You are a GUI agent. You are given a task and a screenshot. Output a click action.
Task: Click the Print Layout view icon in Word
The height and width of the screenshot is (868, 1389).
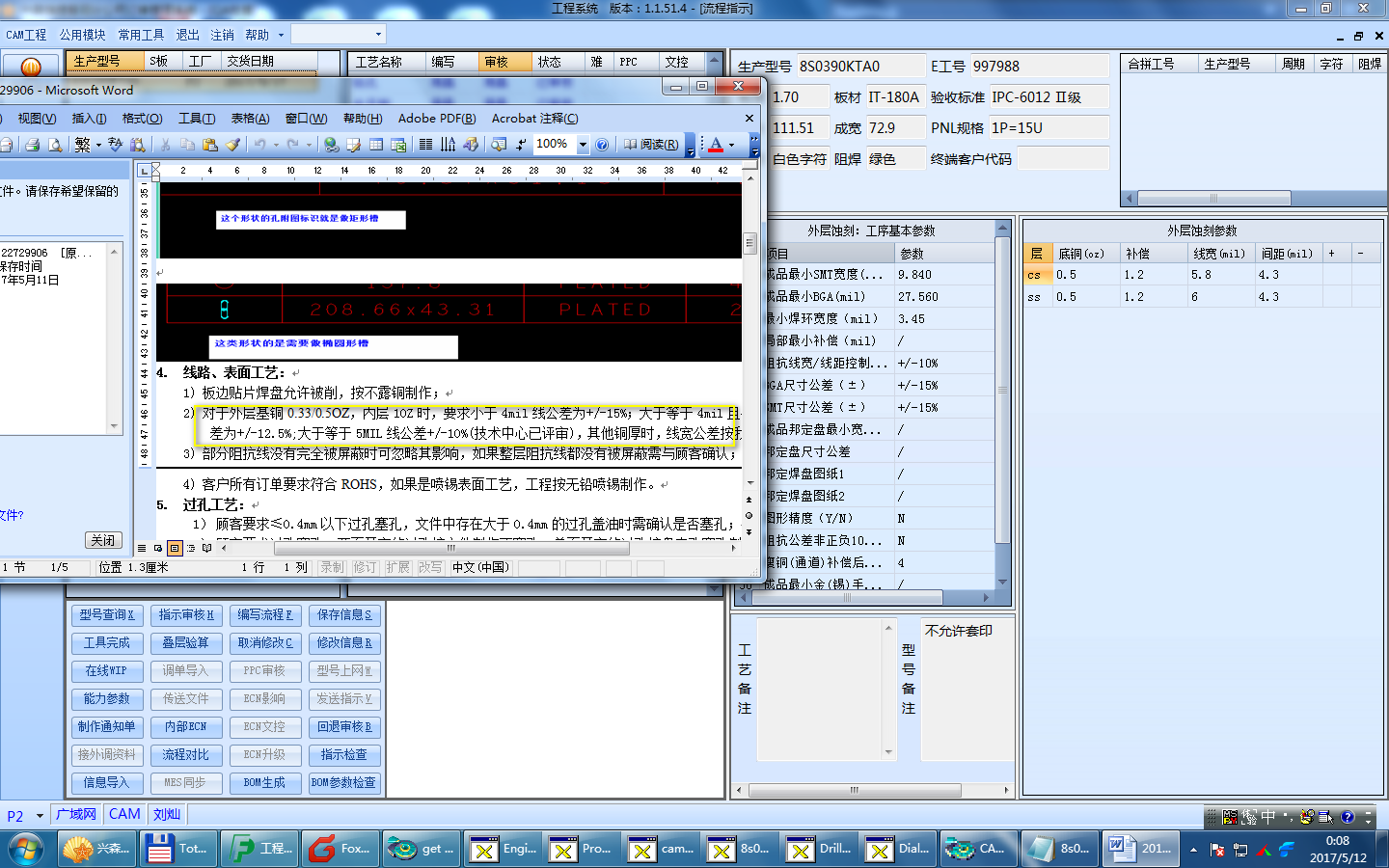coord(175,548)
